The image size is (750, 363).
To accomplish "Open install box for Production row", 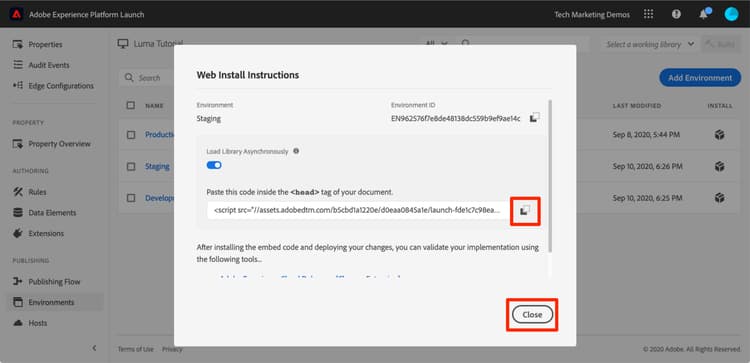I will pos(719,135).
